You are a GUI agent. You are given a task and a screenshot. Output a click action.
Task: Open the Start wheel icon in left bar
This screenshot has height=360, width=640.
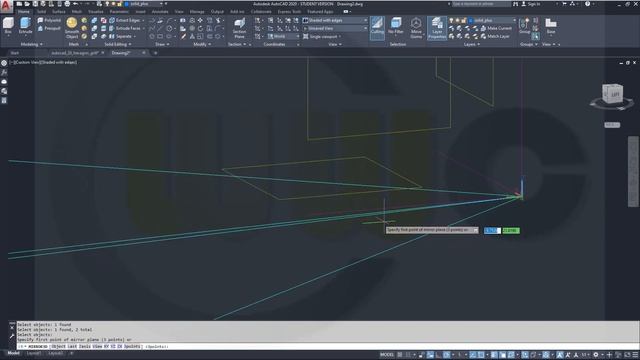pyautogui.click(x=4, y=63)
